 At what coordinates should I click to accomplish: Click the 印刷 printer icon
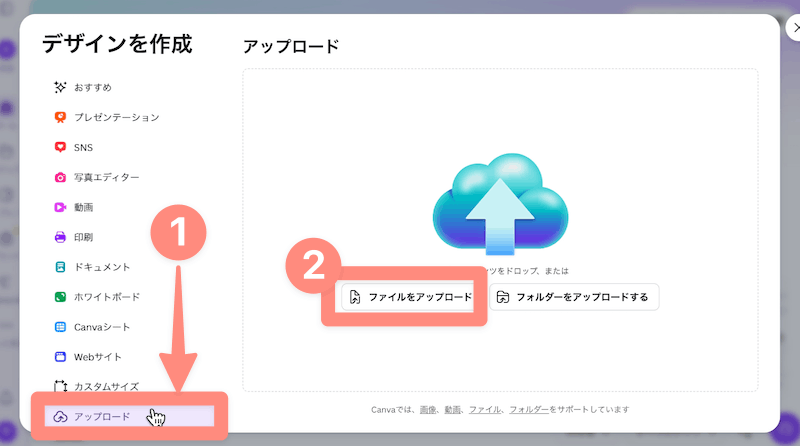tap(60, 237)
